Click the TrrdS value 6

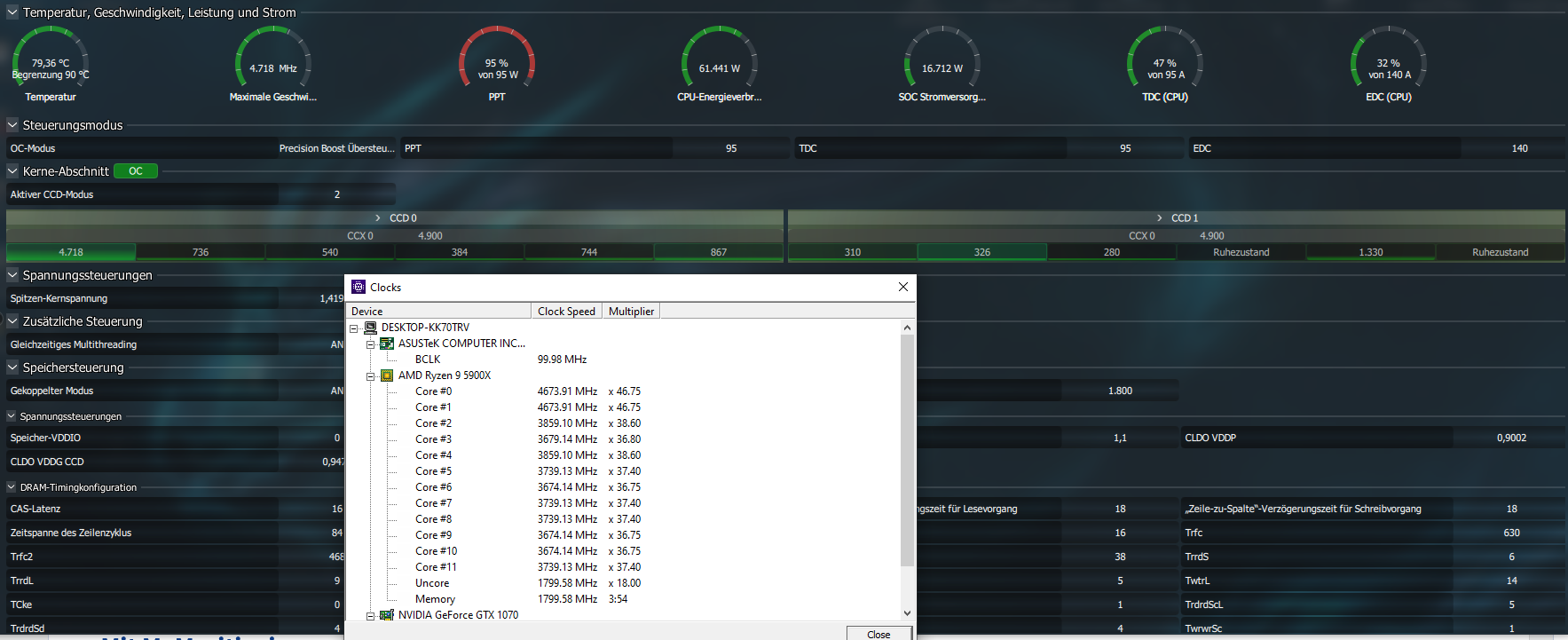click(x=1511, y=557)
